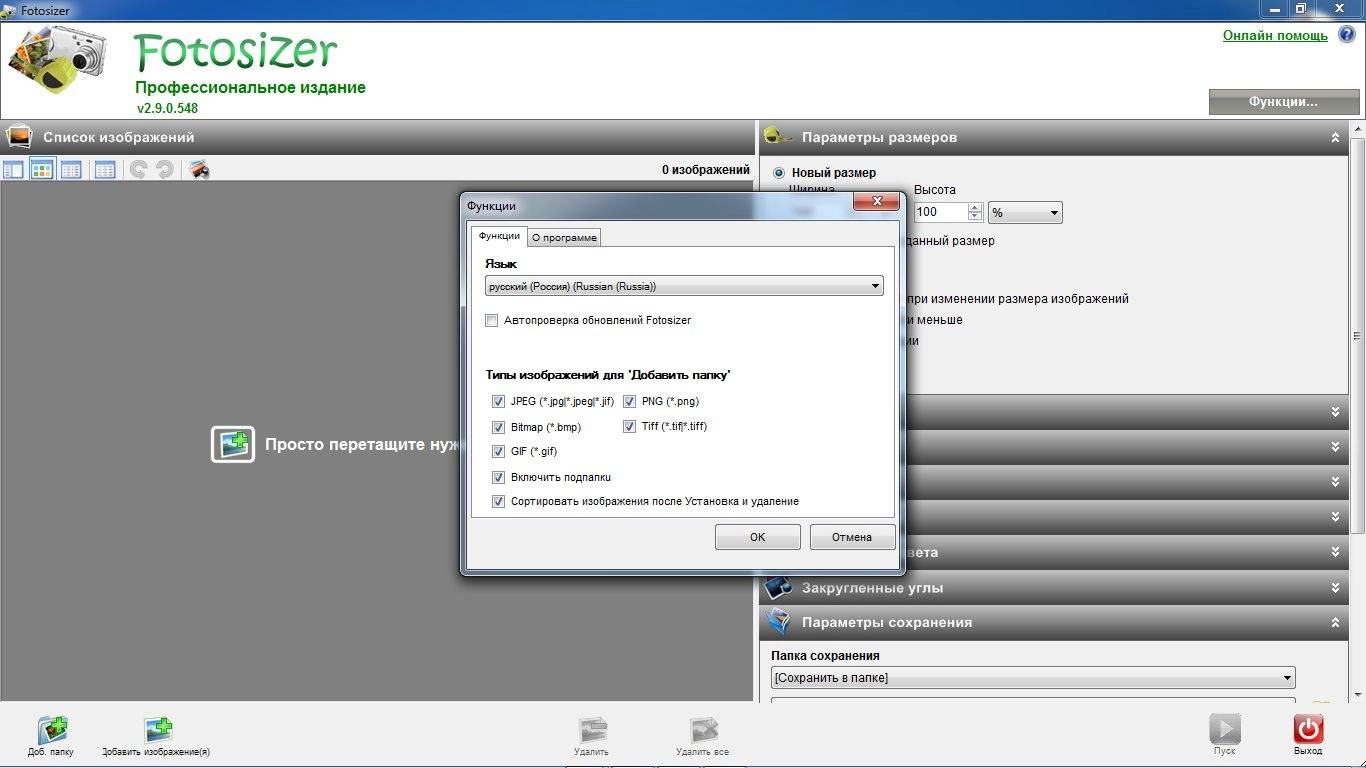The width and height of the screenshot is (1366, 768).
Task: Click the rotate left arrow icon
Action: click(139, 170)
